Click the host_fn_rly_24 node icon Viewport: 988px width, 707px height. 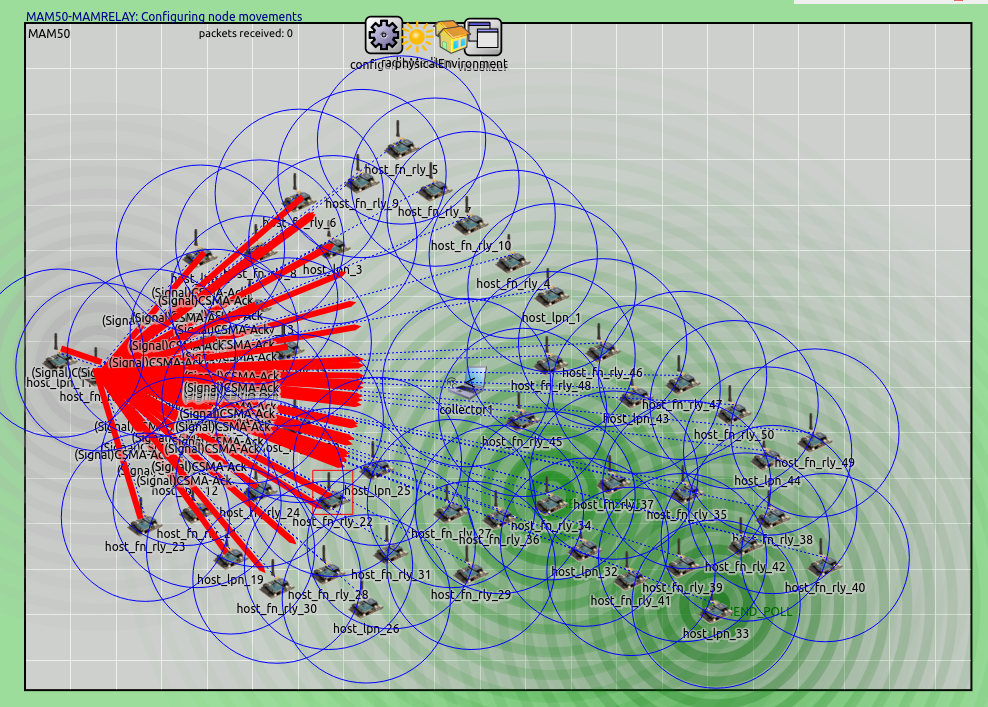click(260, 485)
